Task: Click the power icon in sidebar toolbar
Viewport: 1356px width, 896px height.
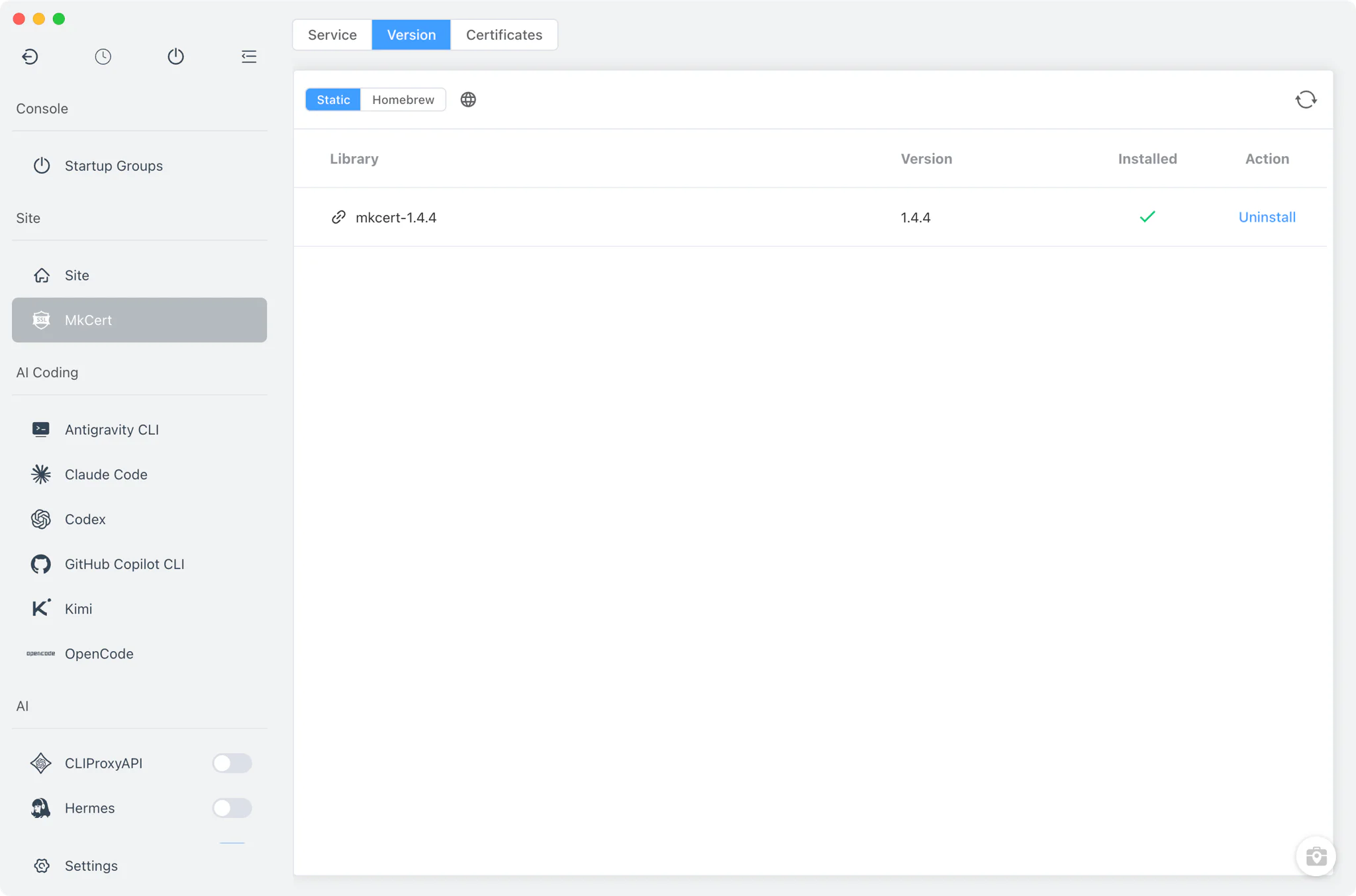Action: (x=175, y=56)
